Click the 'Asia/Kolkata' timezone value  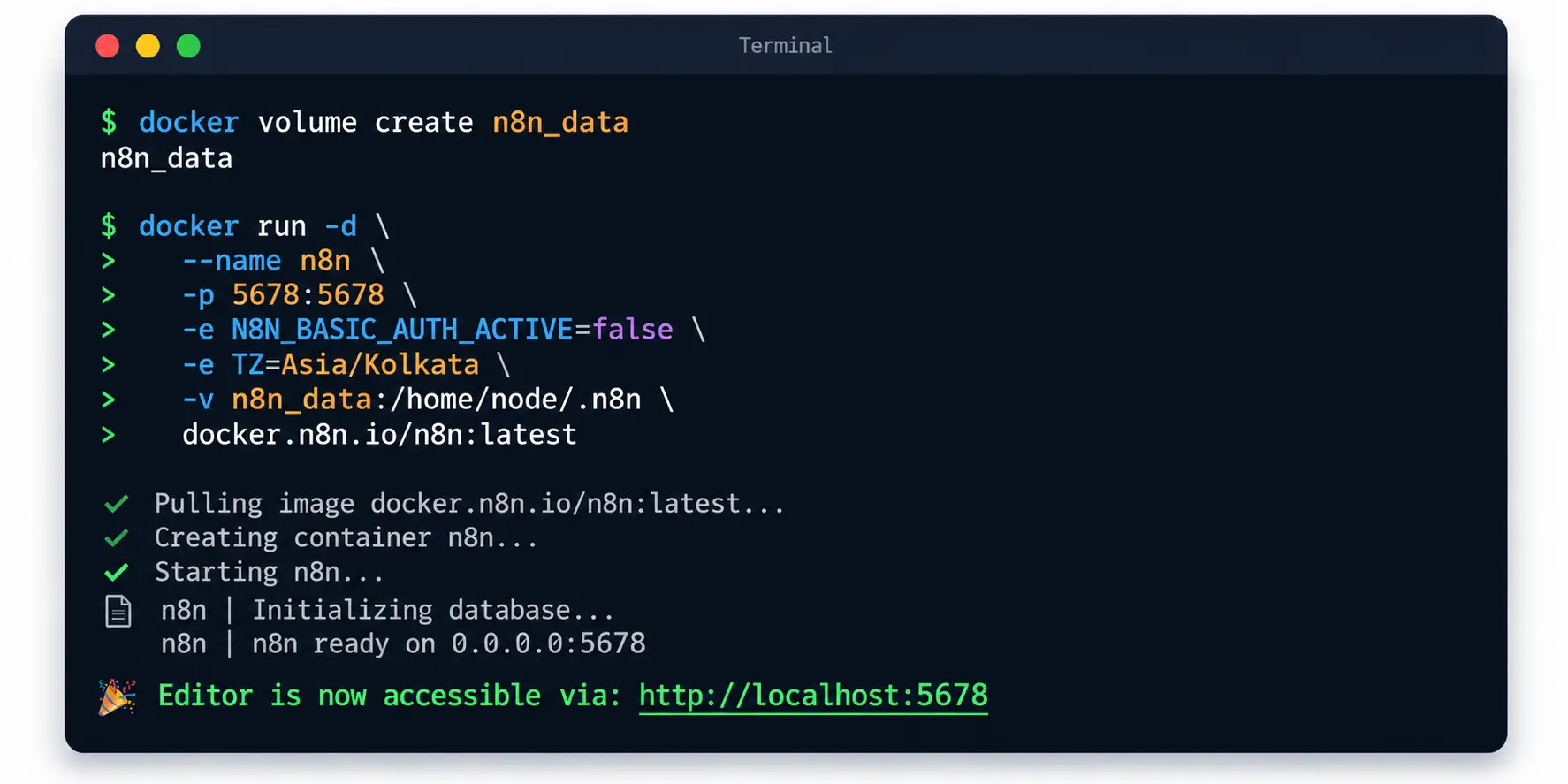tap(380, 364)
